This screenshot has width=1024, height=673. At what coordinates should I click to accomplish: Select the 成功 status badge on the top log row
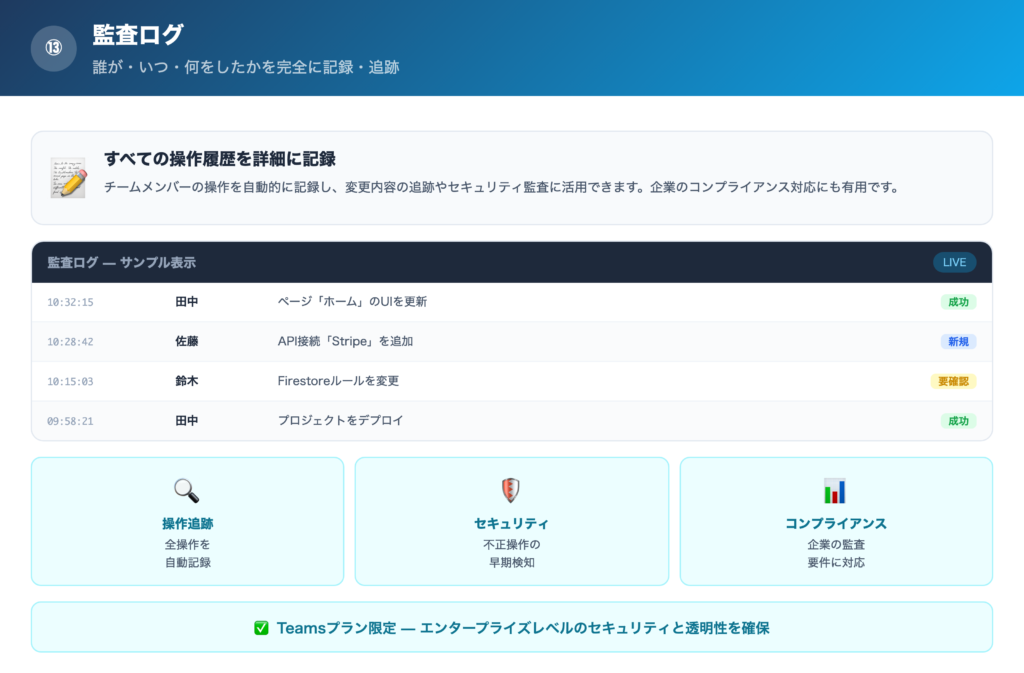[x=958, y=301]
